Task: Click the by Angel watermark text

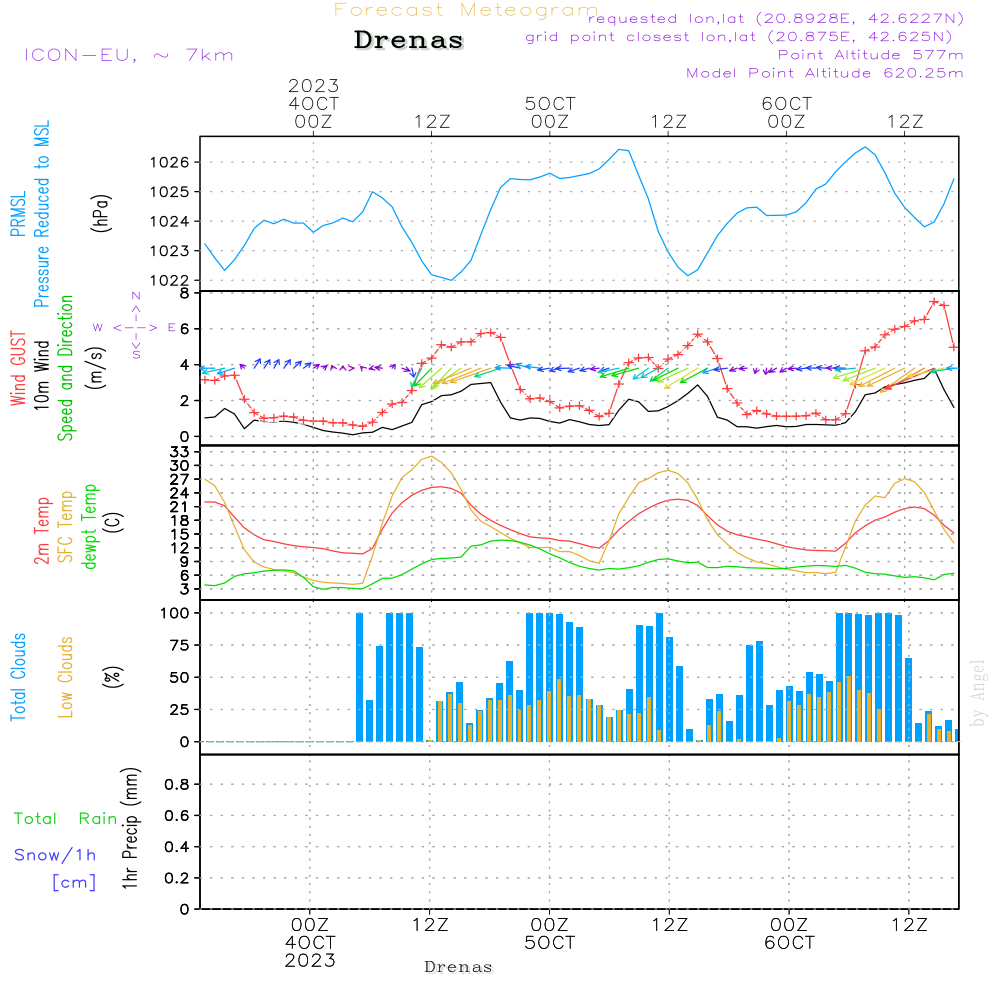Action: coord(978,693)
